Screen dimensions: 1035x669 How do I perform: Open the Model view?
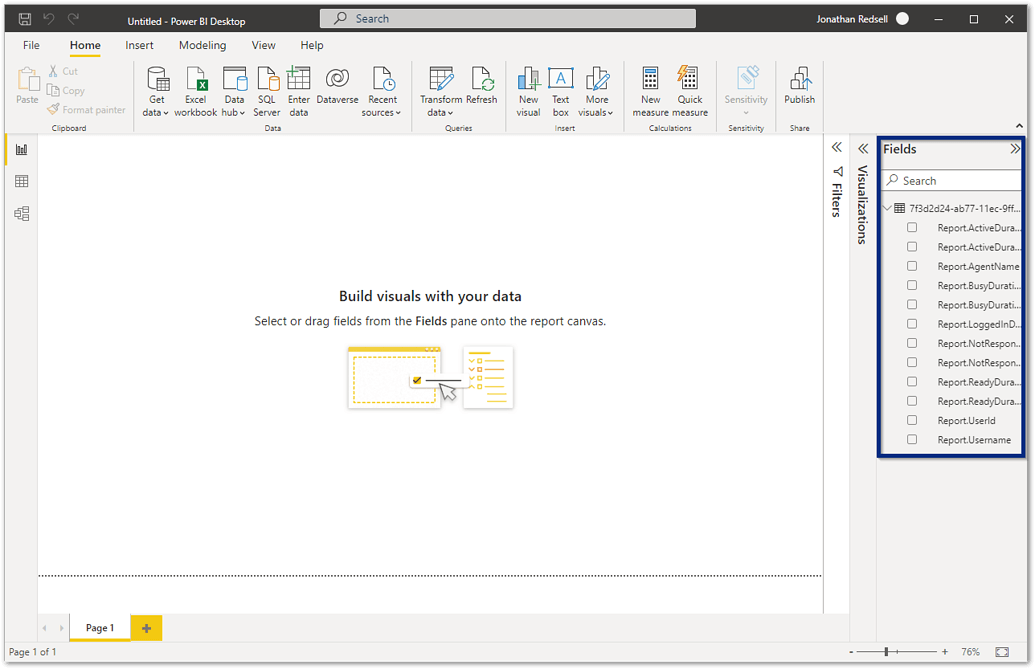click(21, 213)
